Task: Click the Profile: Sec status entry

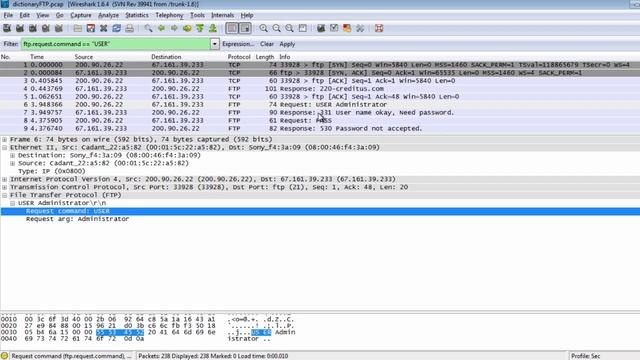Action: pos(586,356)
